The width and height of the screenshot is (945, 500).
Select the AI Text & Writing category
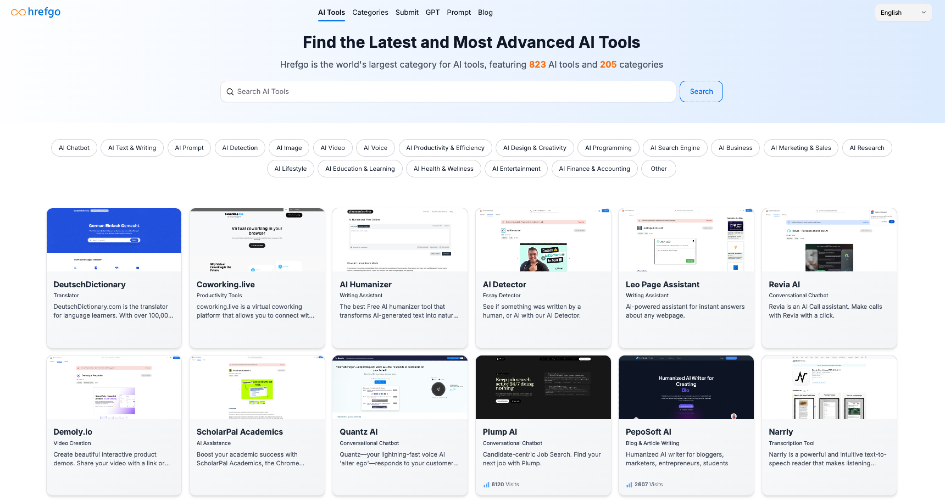point(132,148)
